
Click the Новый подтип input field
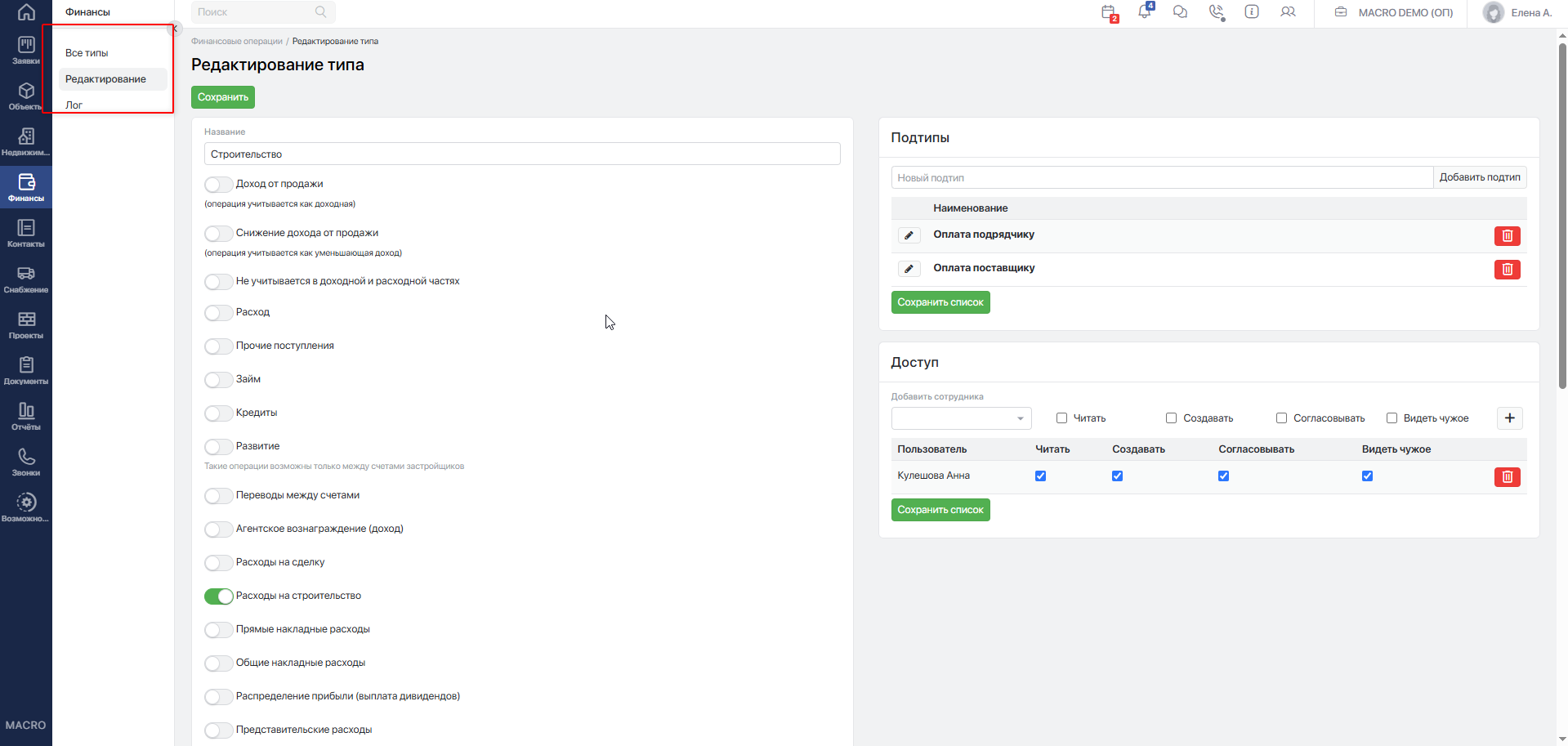[x=1162, y=177]
